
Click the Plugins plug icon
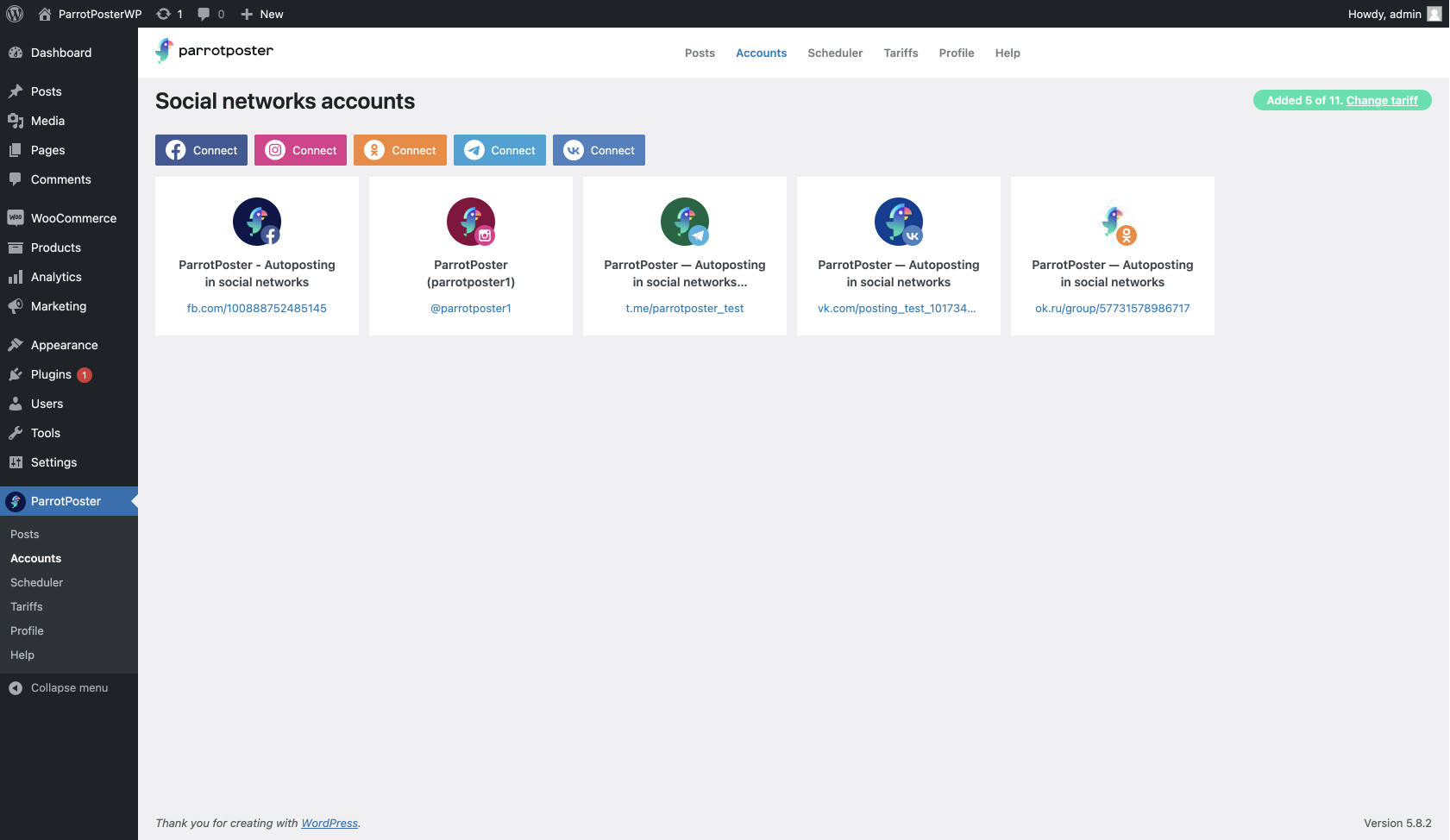click(16, 374)
